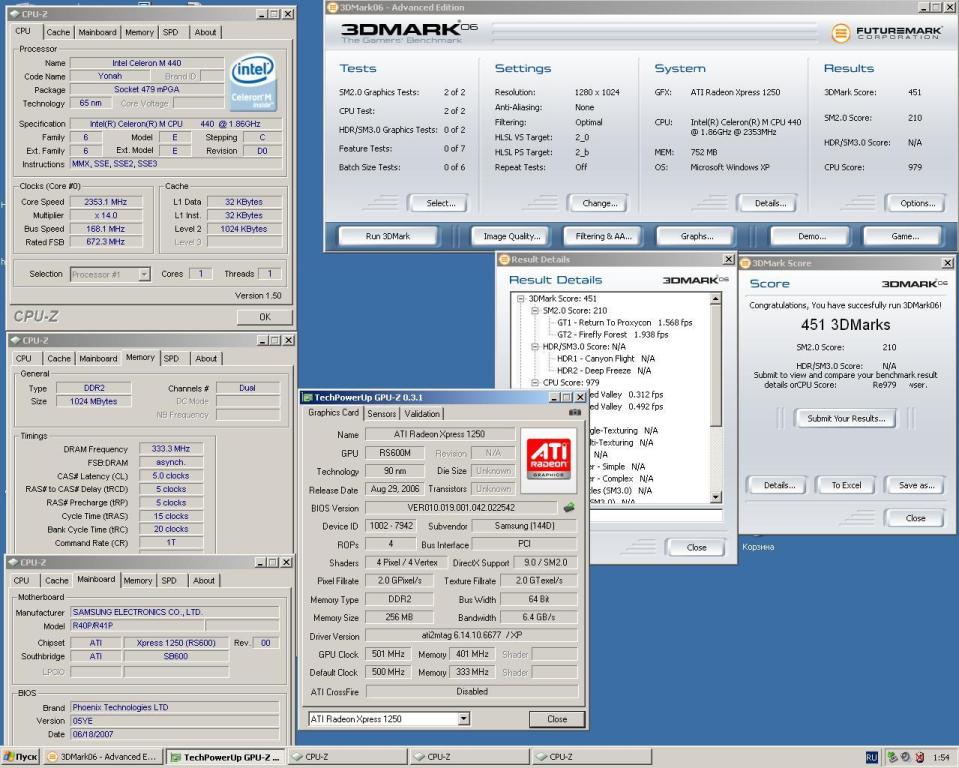Click To Excel in 3DMark Score window
The width and height of the screenshot is (959, 768).
[x=846, y=485]
